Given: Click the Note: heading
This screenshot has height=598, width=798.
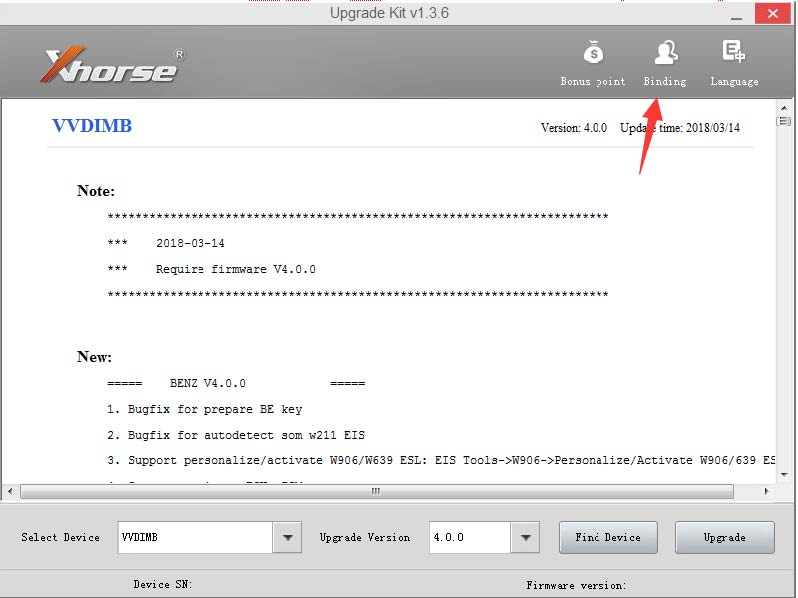Looking at the screenshot, I should (x=96, y=191).
